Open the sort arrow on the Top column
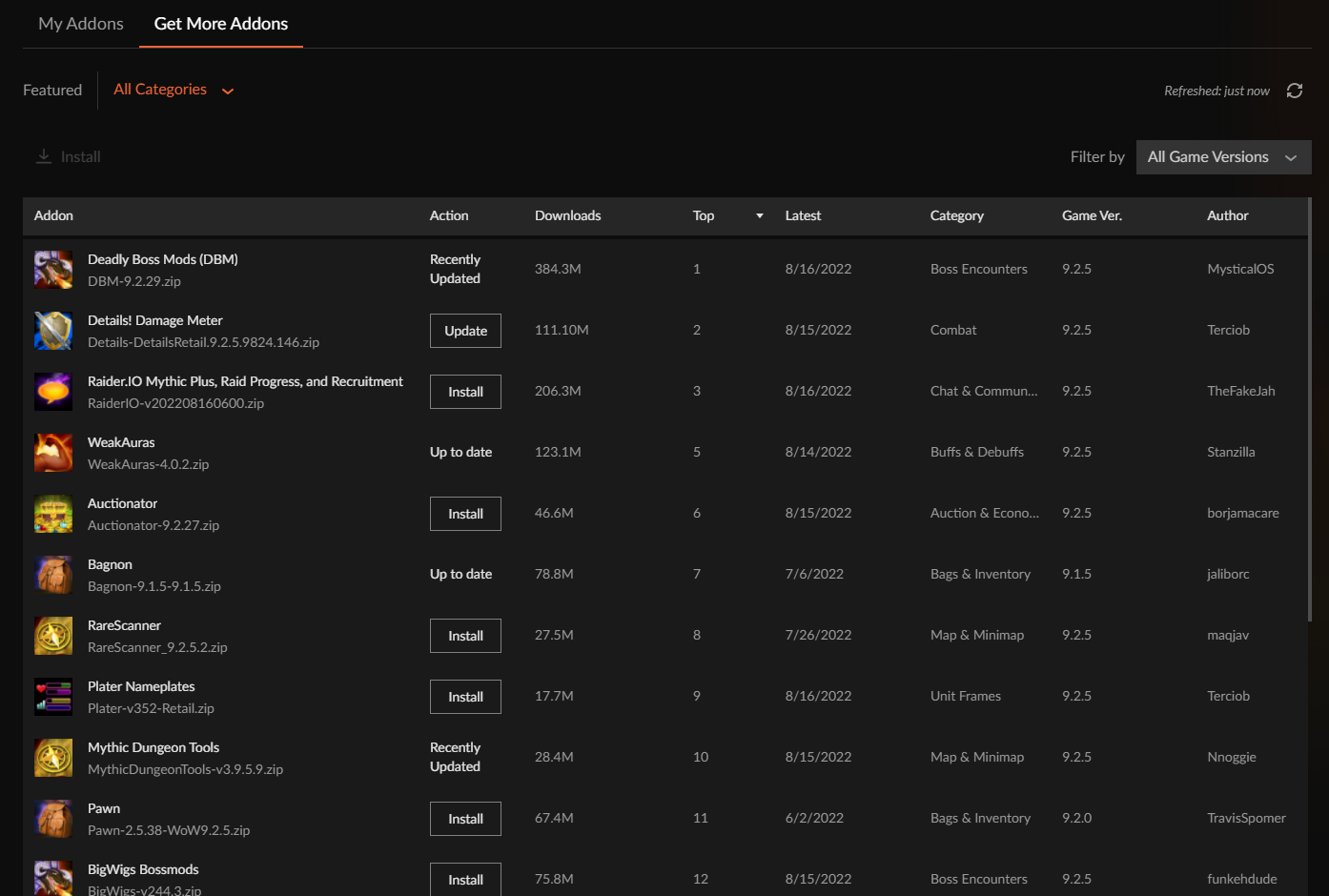The image size is (1329, 896). coord(759,216)
